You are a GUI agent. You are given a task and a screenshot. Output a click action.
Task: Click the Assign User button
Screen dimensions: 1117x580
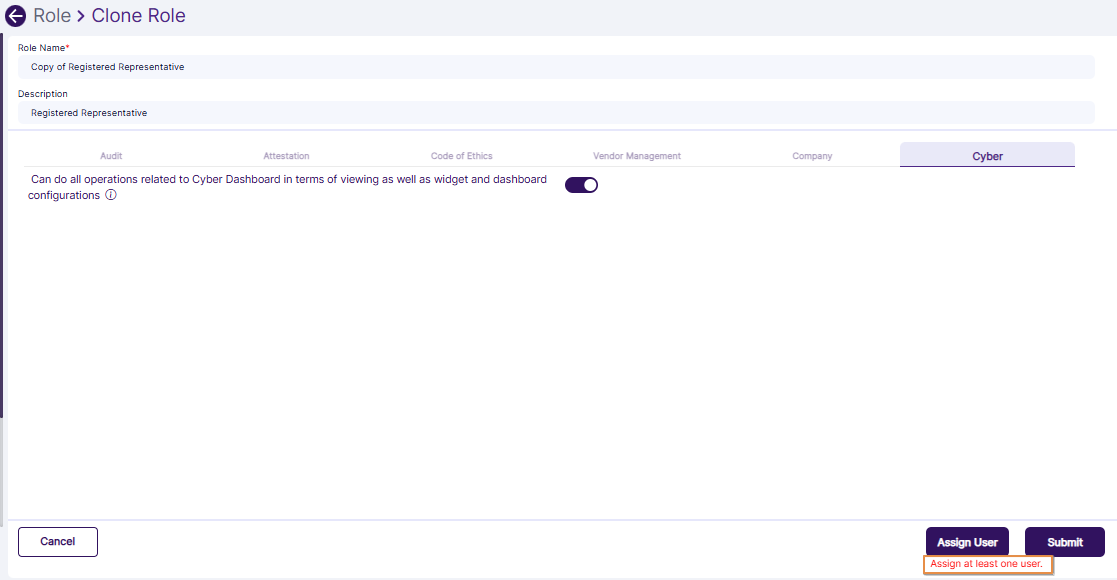point(967,541)
